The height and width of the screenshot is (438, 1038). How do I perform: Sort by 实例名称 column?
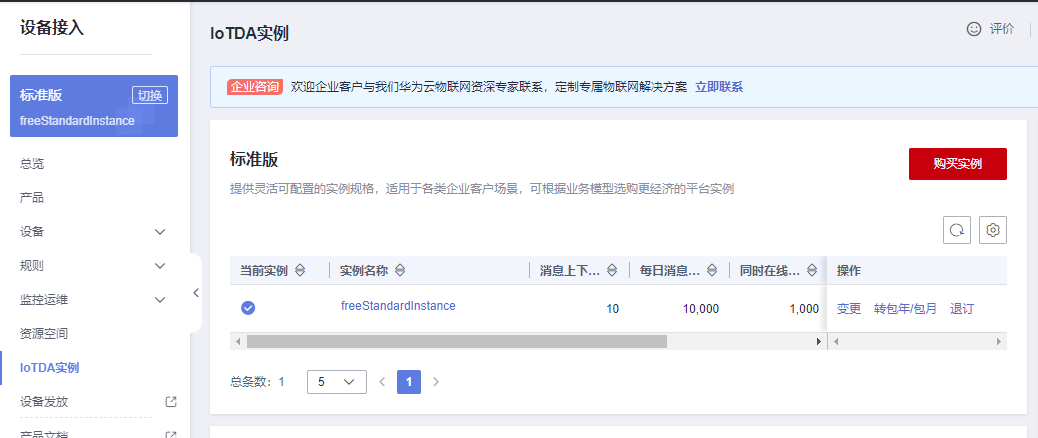click(x=400, y=271)
